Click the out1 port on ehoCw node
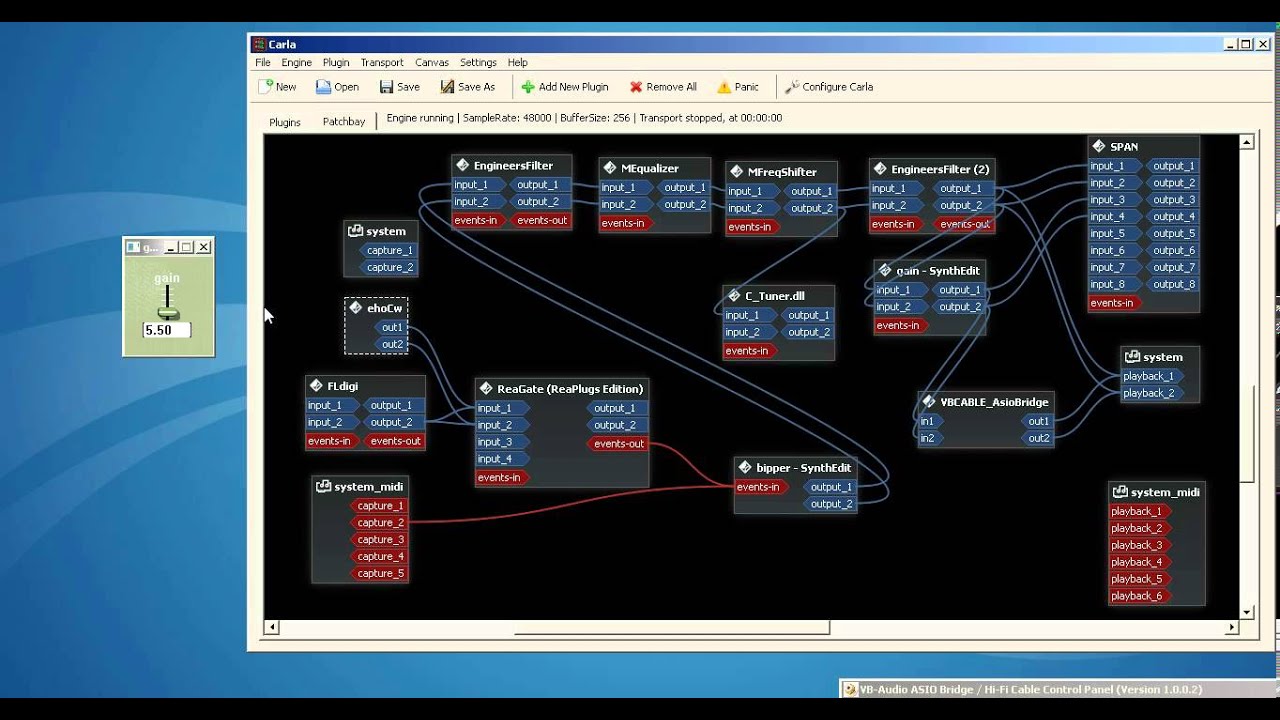The image size is (1280, 720). [391, 328]
